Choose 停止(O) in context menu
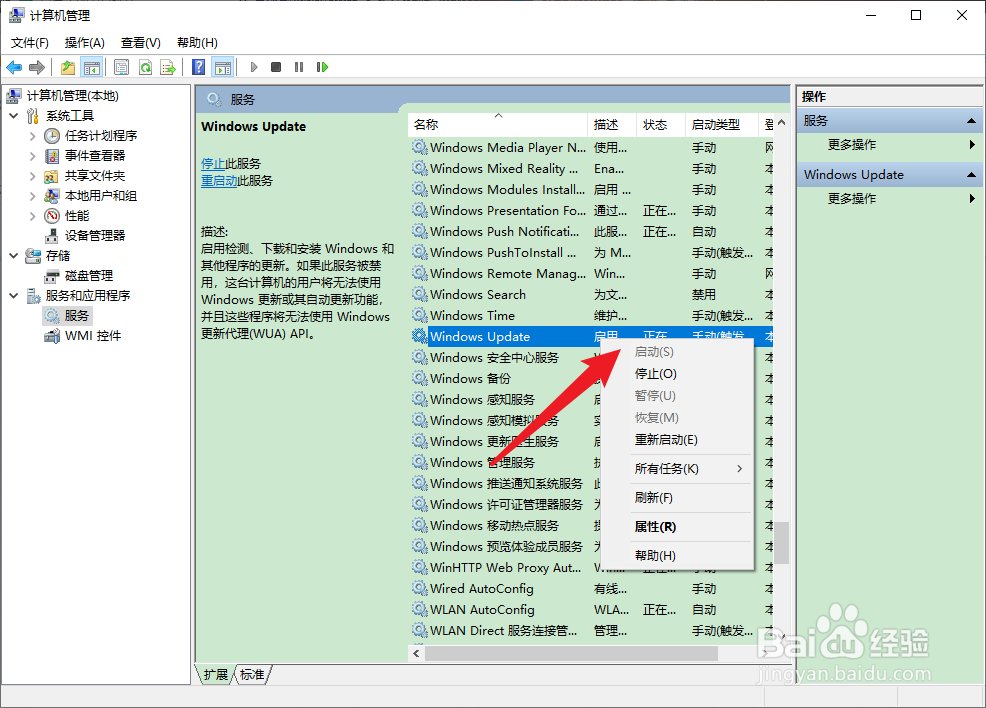Screen dimensions: 986x708 point(677,374)
